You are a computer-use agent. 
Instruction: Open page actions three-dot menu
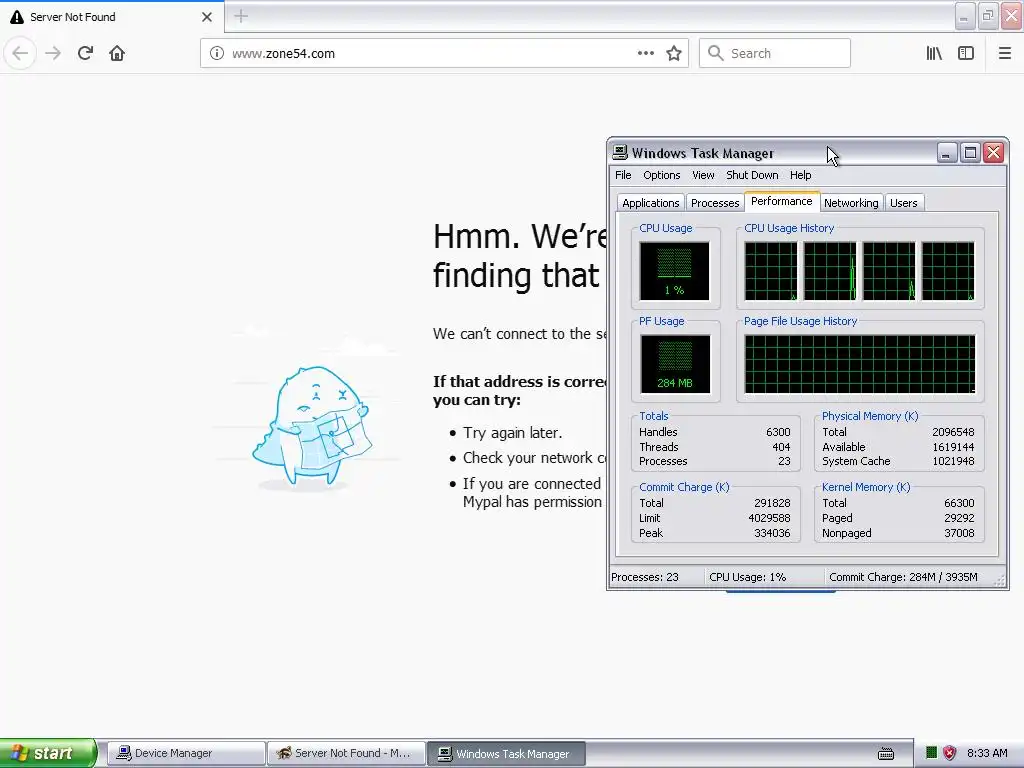(x=646, y=53)
